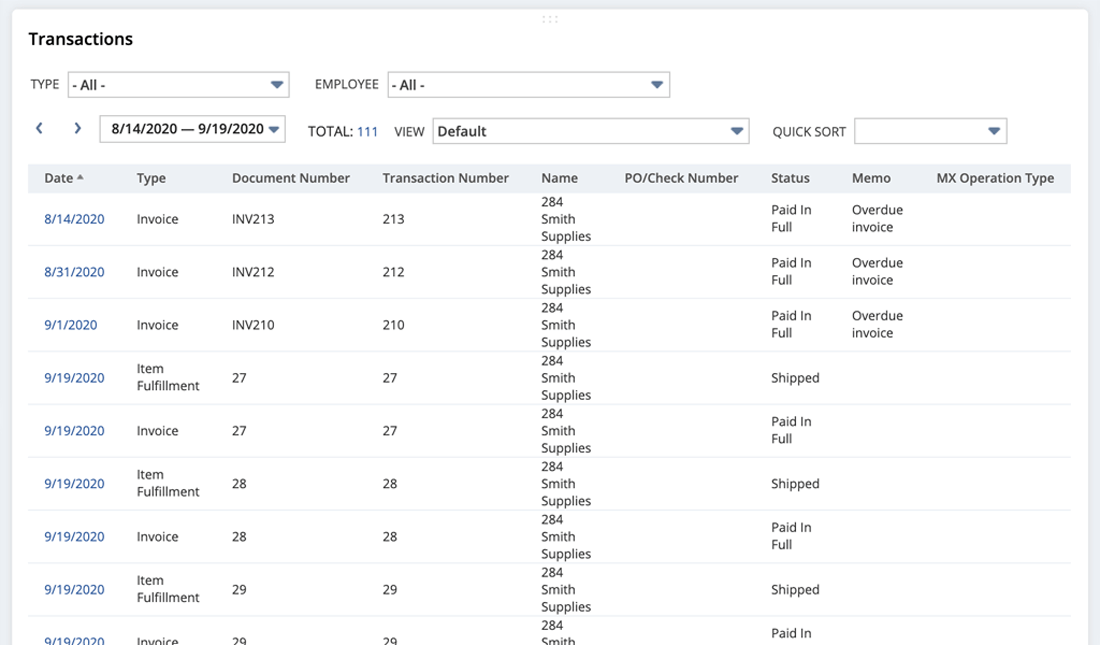Open the 9/1/2020 invoice INV210 date link
This screenshot has height=645, width=1100.
pos(70,325)
